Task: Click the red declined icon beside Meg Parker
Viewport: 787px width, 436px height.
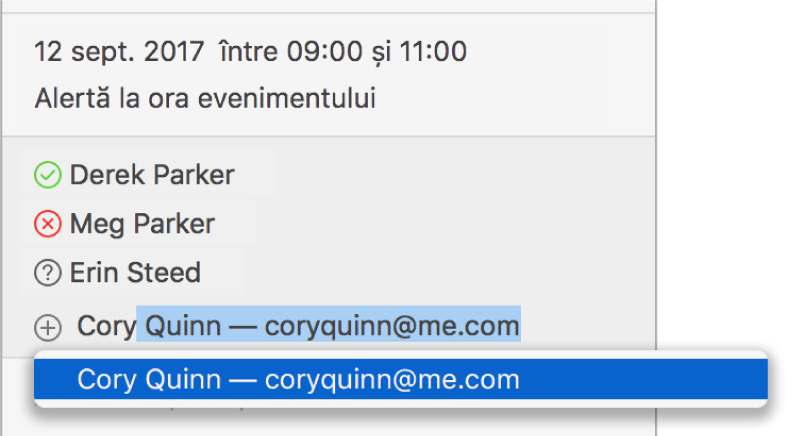Action: (x=48, y=224)
